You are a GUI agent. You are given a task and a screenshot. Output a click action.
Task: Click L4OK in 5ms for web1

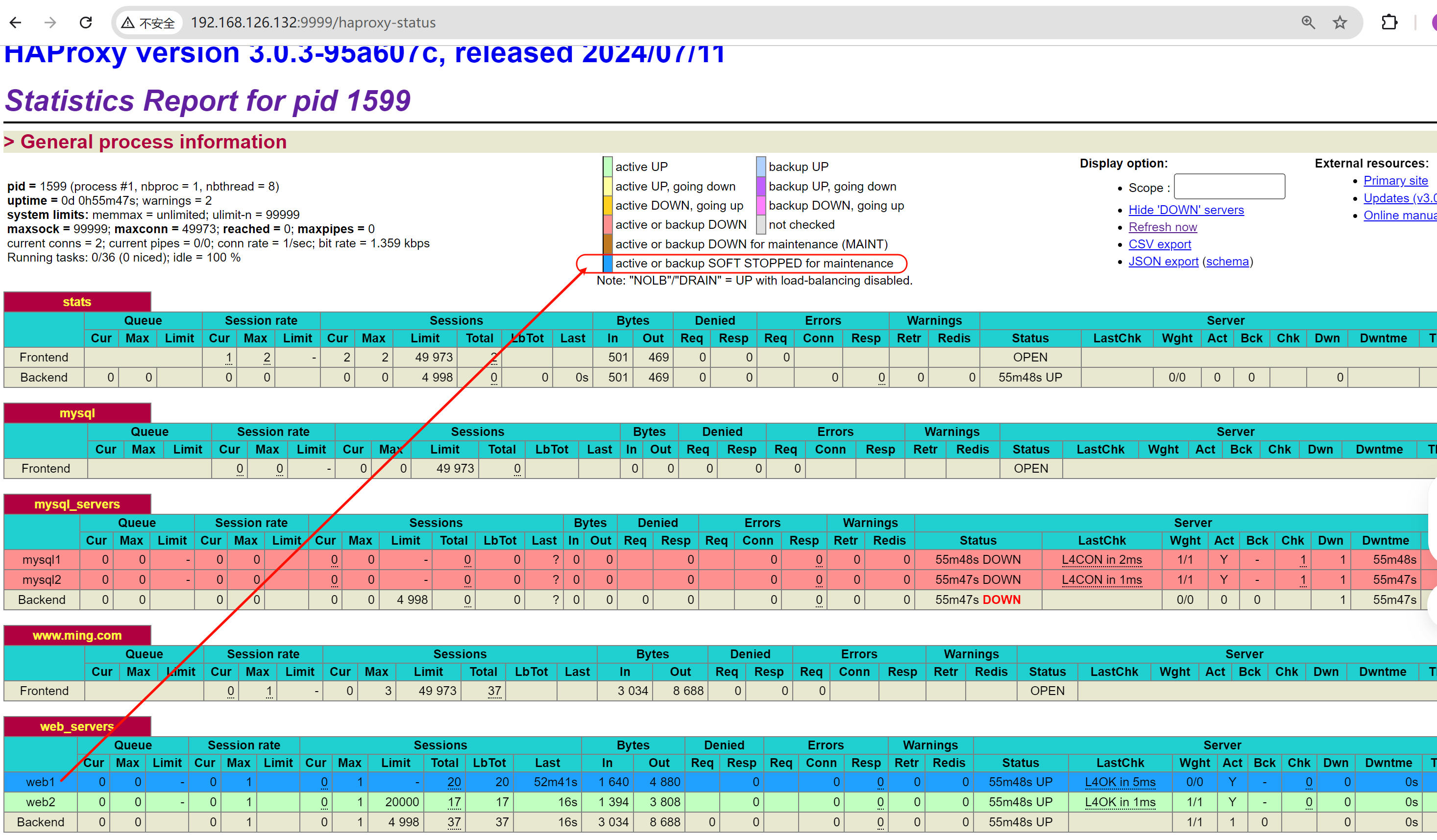(x=1120, y=782)
